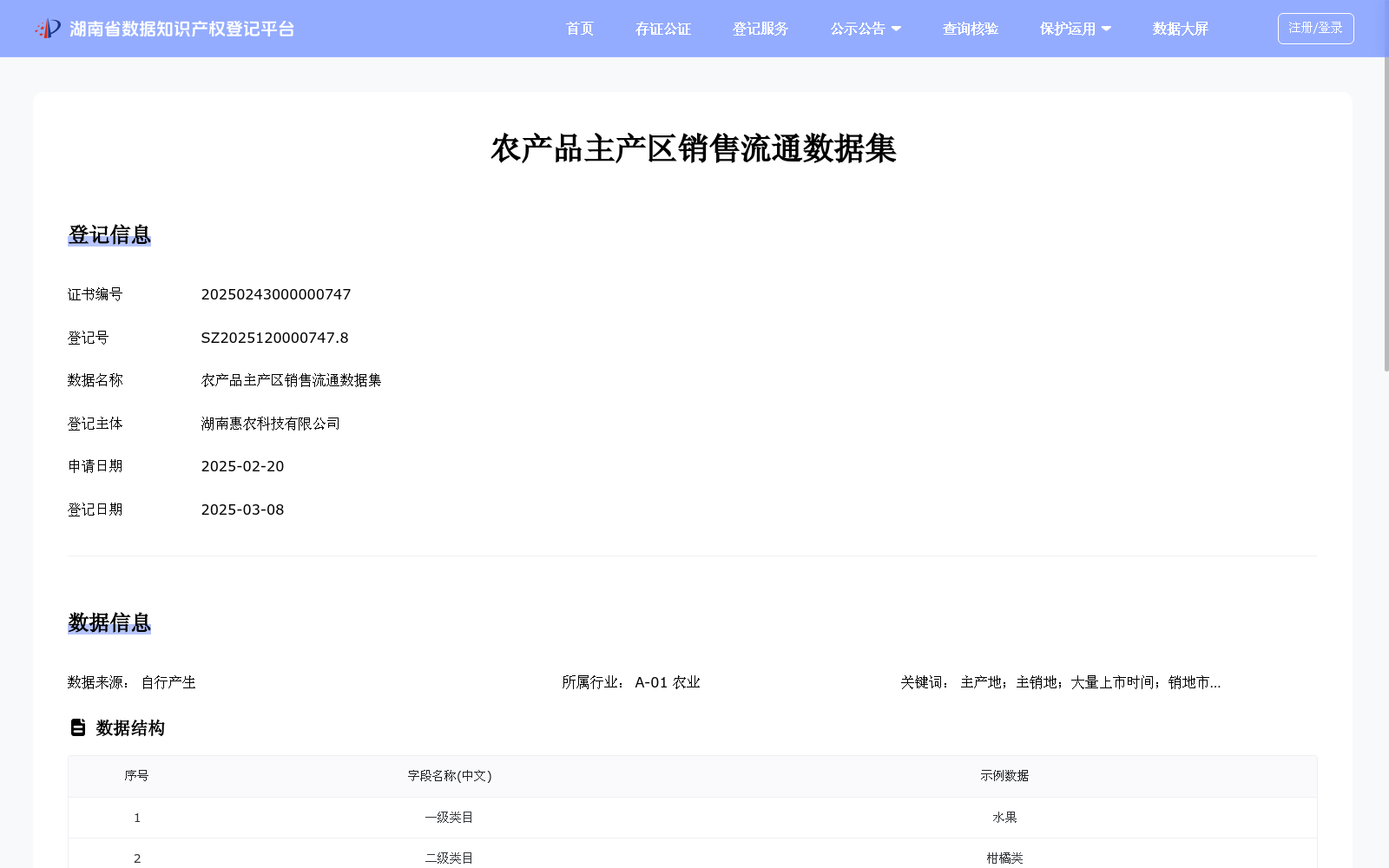Click the 柑橘类 example data cell
This screenshot has width=1389, height=868.
(1004, 858)
